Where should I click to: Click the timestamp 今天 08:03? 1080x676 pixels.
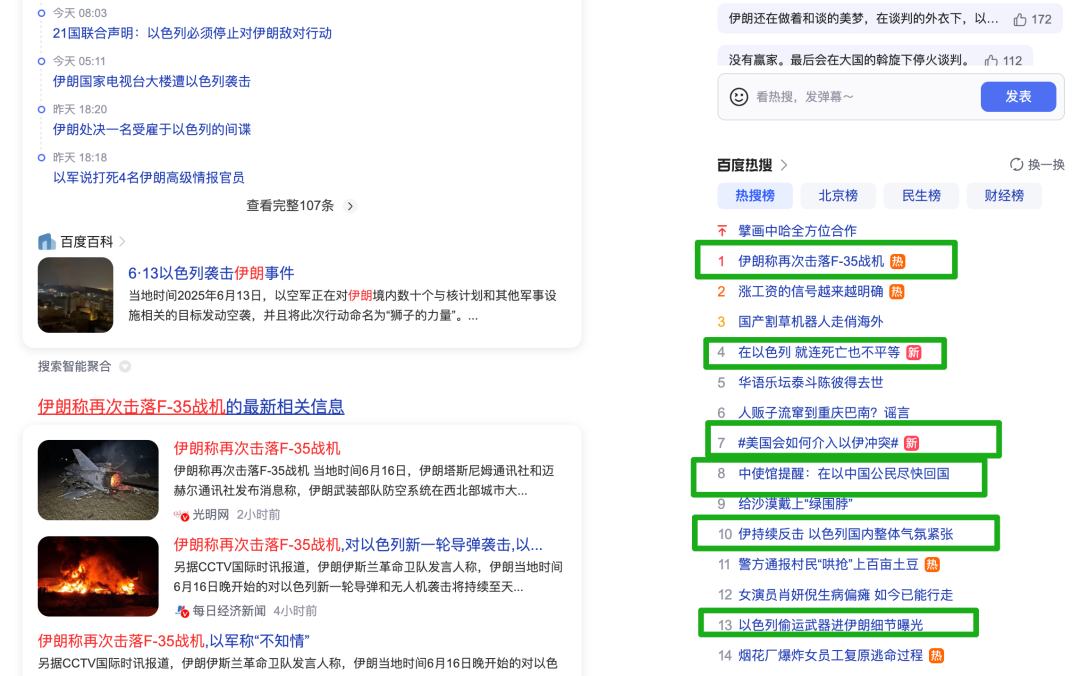pos(80,13)
